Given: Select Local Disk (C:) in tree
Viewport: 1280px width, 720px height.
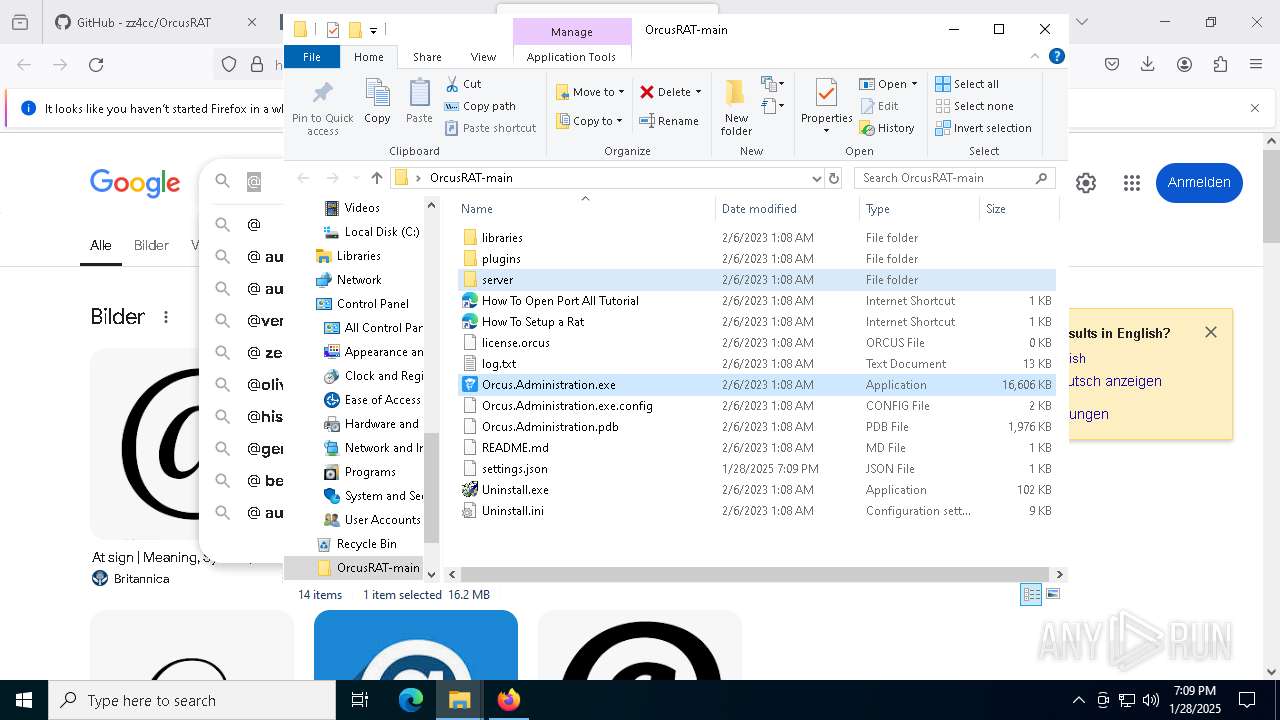Looking at the screenshot, I should (x=381, y=232).
